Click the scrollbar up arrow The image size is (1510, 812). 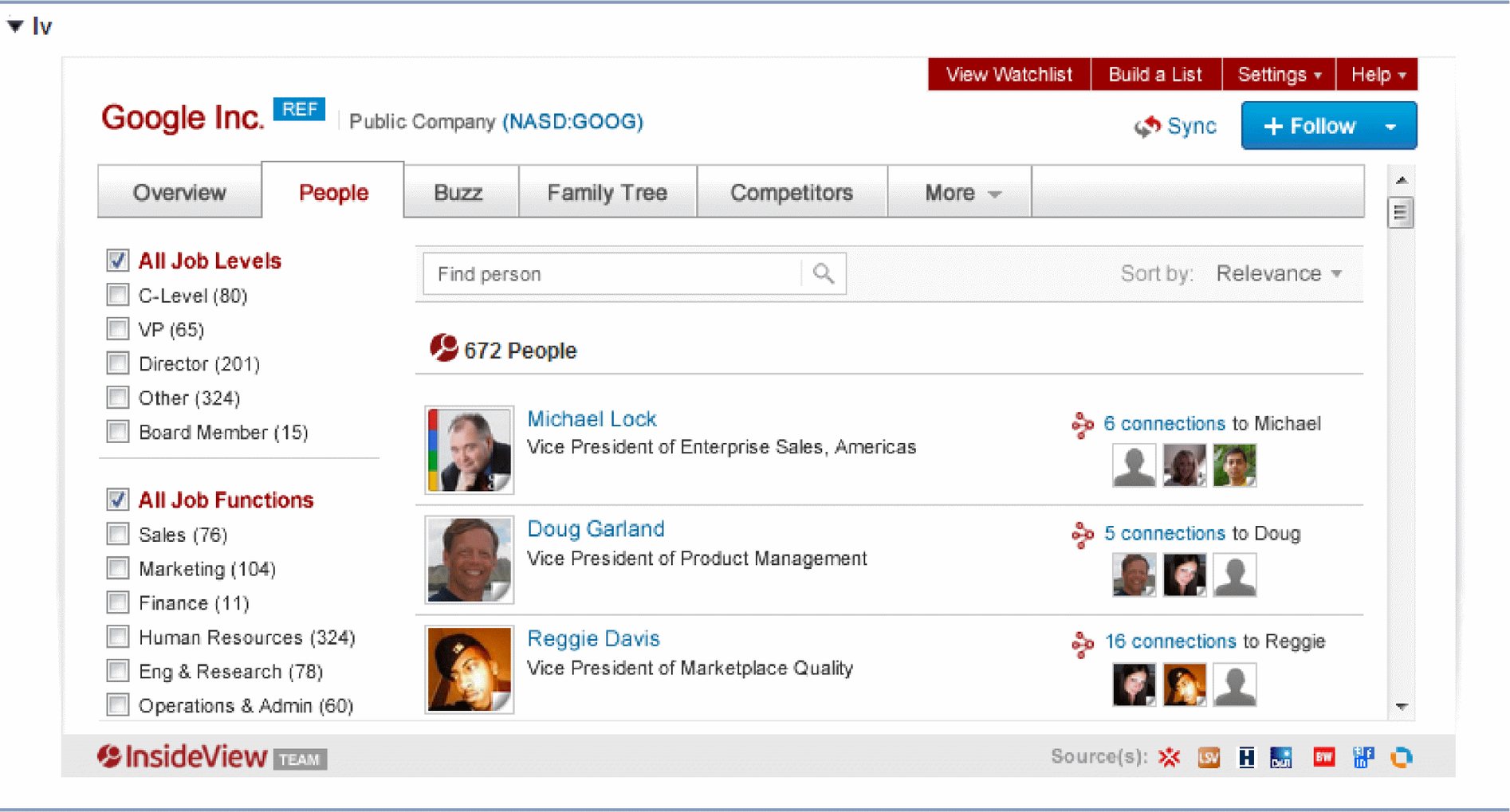click(1402, 180)
